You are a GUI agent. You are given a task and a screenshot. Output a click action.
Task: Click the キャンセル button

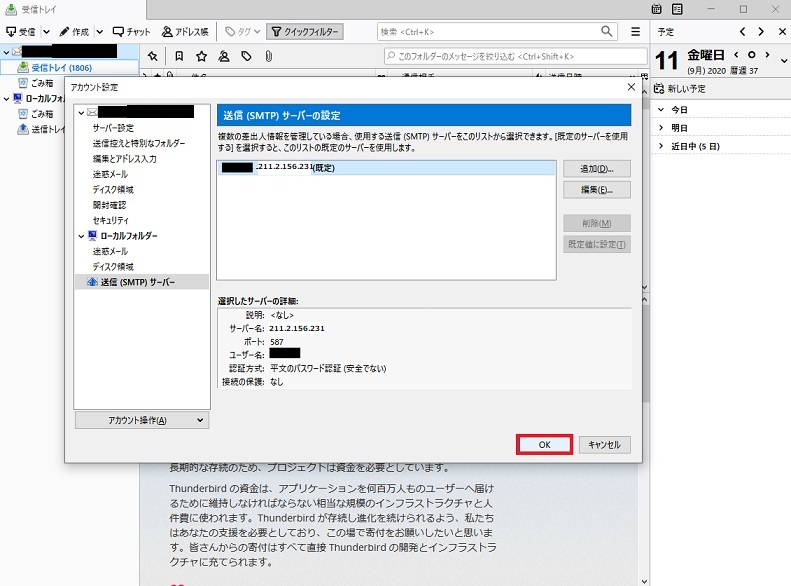(x=604, y=445)
